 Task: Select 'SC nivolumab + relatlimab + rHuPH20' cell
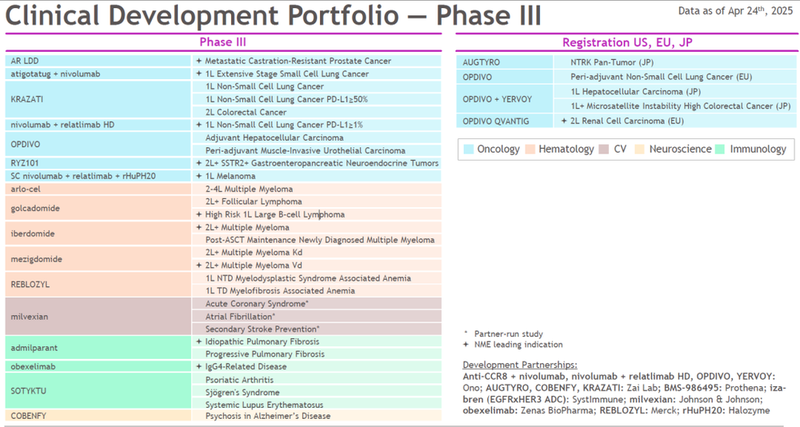tap(98, 176)
